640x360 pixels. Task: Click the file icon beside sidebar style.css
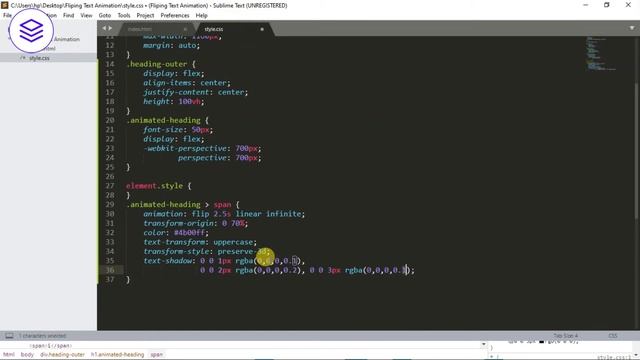tap(23, 58)
